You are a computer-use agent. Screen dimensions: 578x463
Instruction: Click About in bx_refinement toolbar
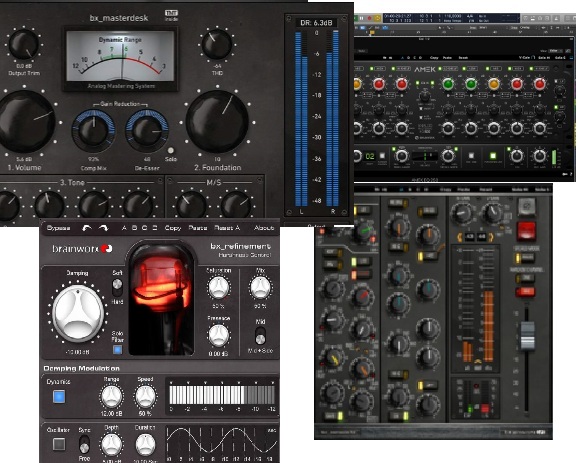pos(264,228)
